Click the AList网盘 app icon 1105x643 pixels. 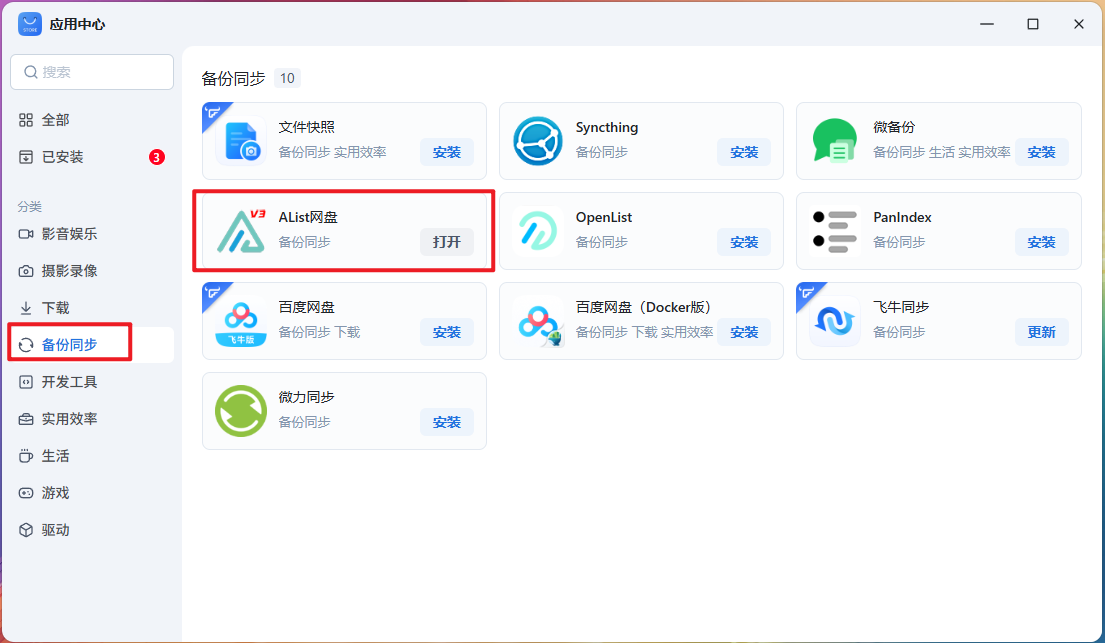(241, 231)
